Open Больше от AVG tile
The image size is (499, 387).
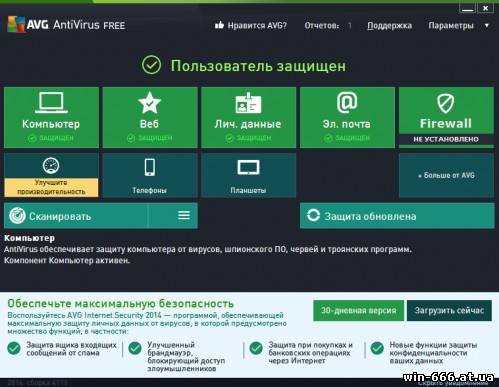click(446, 175)
